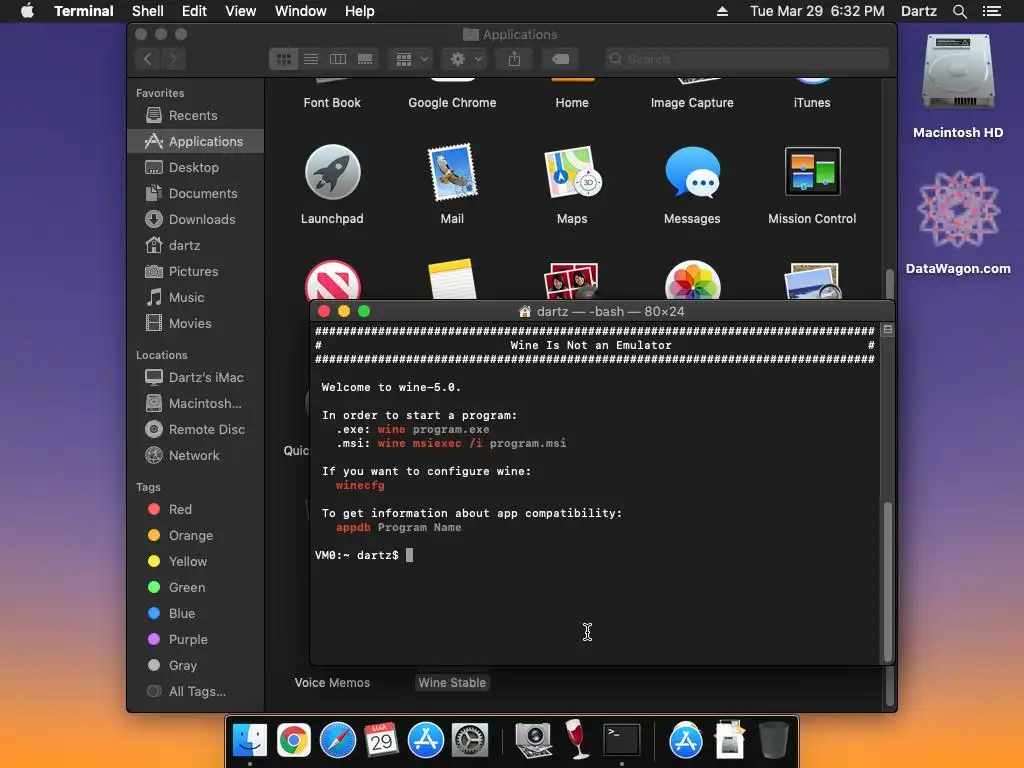This screenshot has height=768, width=1024.
Task: Choose the Orange tag
Action: 195,536
